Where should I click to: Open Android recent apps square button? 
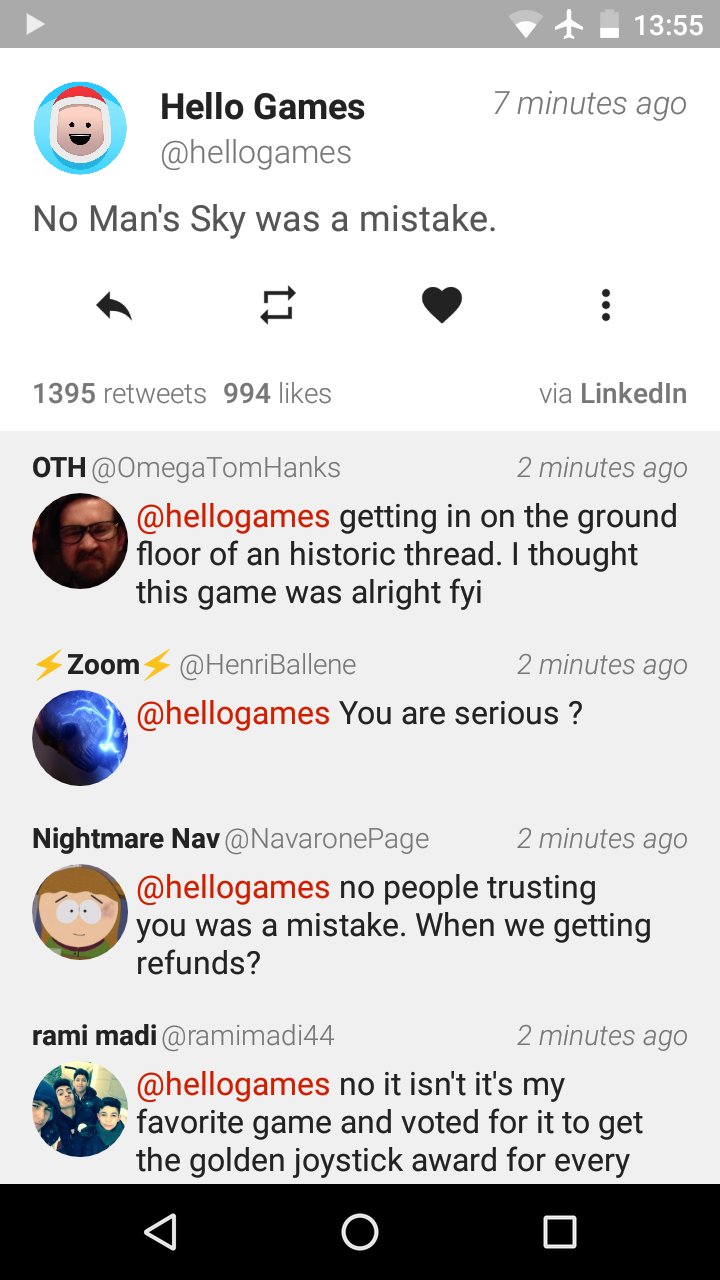pyautogui.click(x=560, y=1231)
